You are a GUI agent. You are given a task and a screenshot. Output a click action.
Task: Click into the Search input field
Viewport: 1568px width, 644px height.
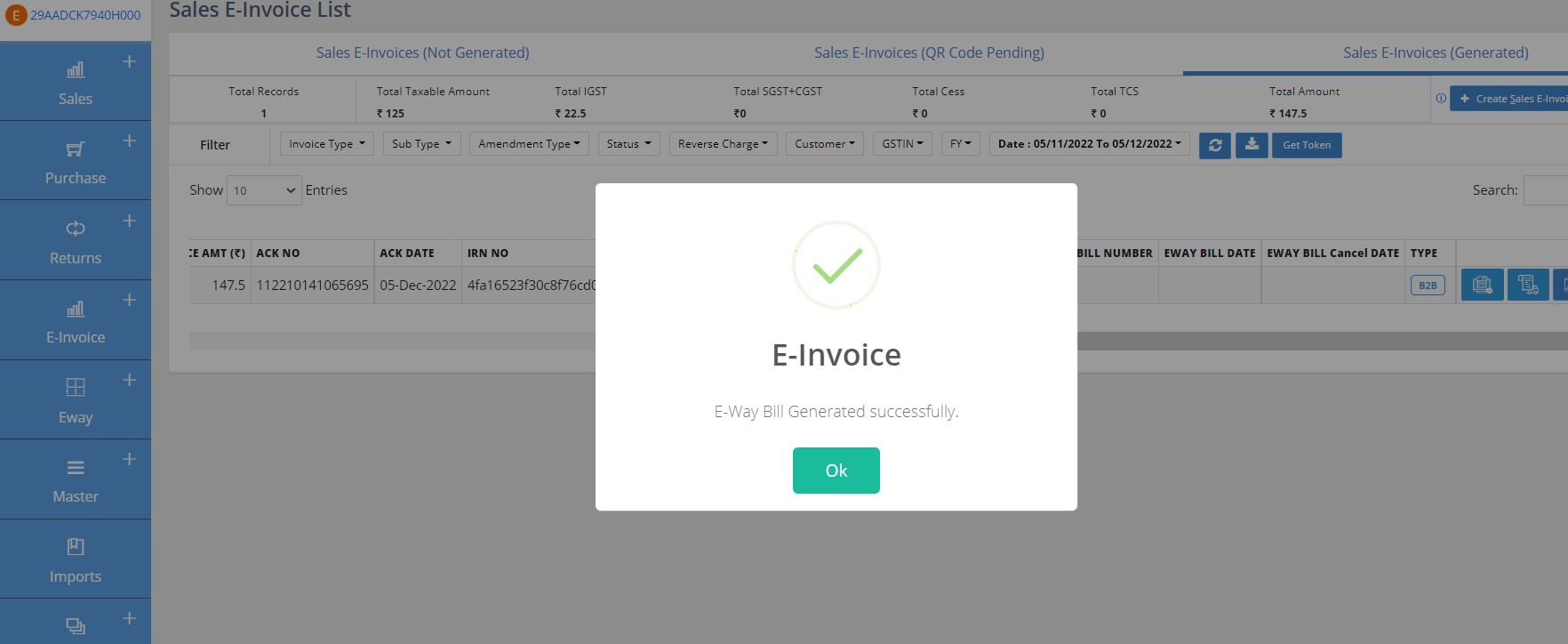[1546, 190]
